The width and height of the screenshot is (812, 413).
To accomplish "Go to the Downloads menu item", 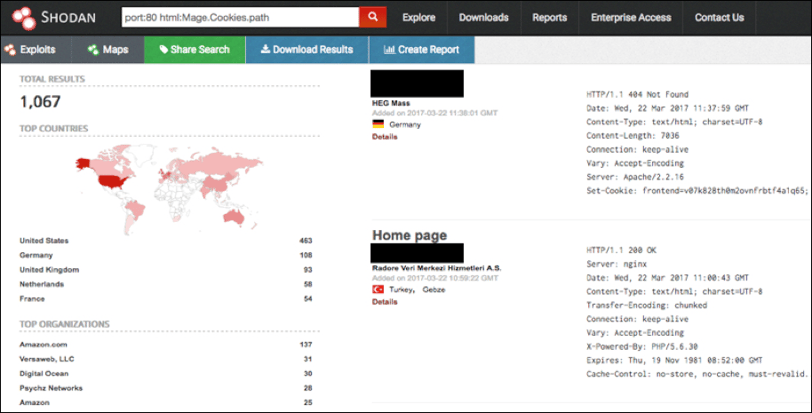I will (484, 17).
